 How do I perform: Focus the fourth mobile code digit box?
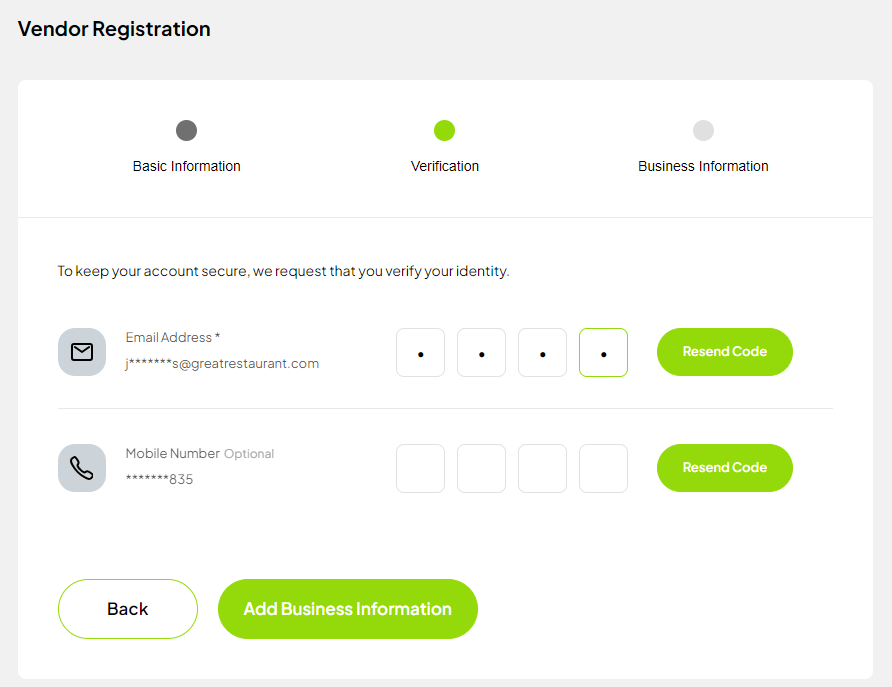(603, 469)
